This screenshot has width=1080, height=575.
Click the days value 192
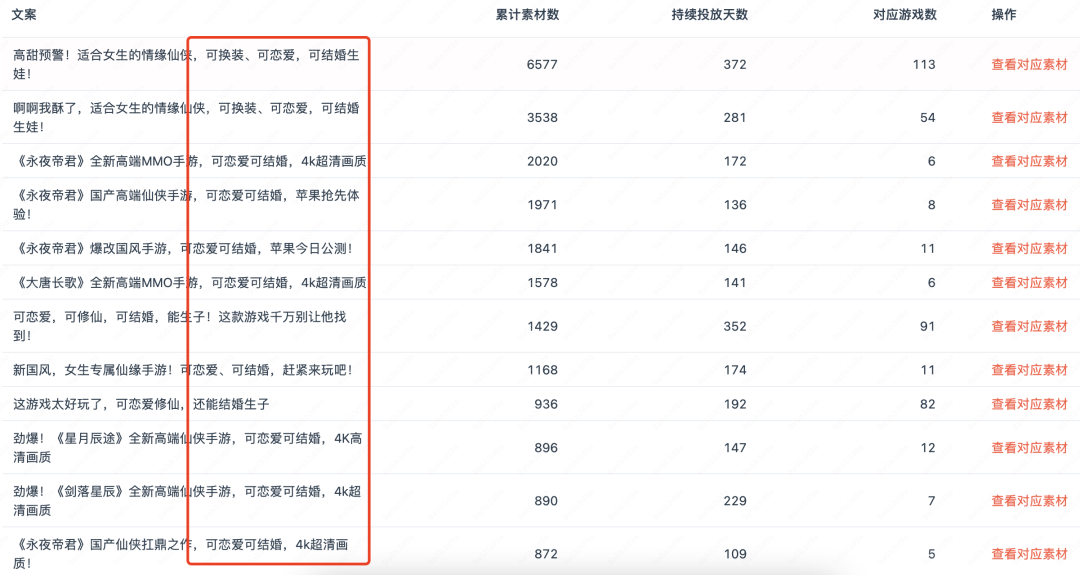tap(735, 404)
